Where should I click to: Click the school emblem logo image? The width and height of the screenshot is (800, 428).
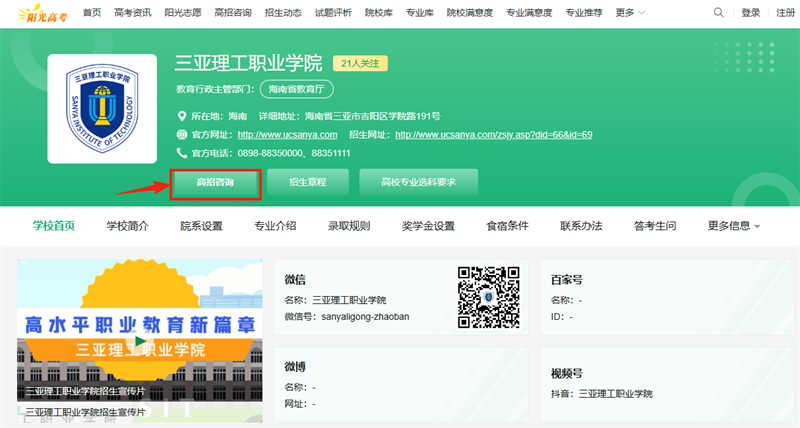point(102,109)
